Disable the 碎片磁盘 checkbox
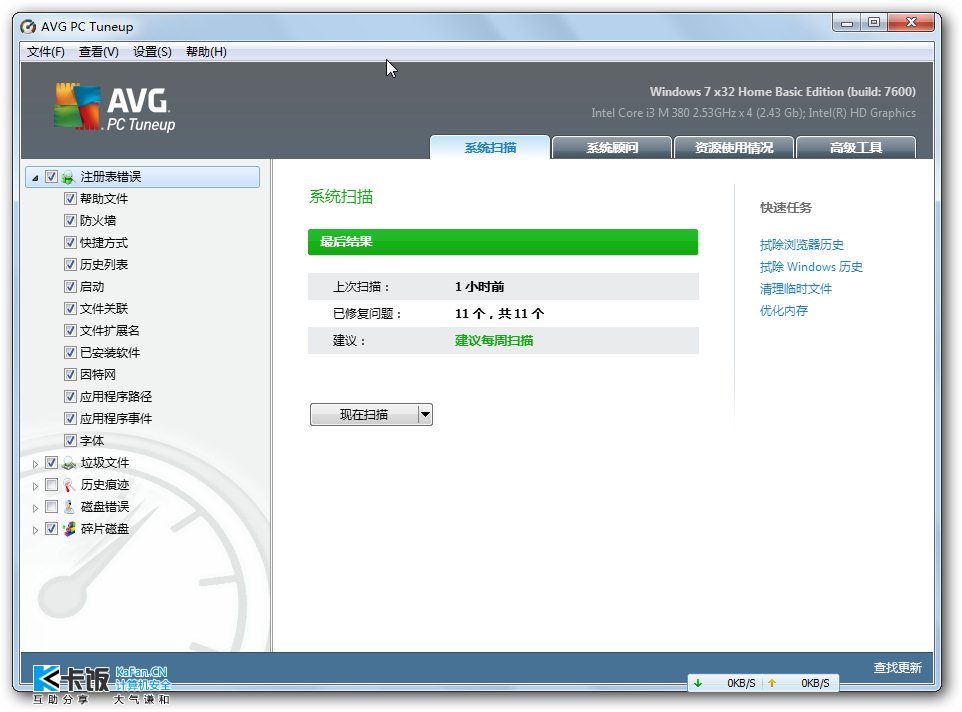Screen dimensions: 962x712 (x=52, y=528)
